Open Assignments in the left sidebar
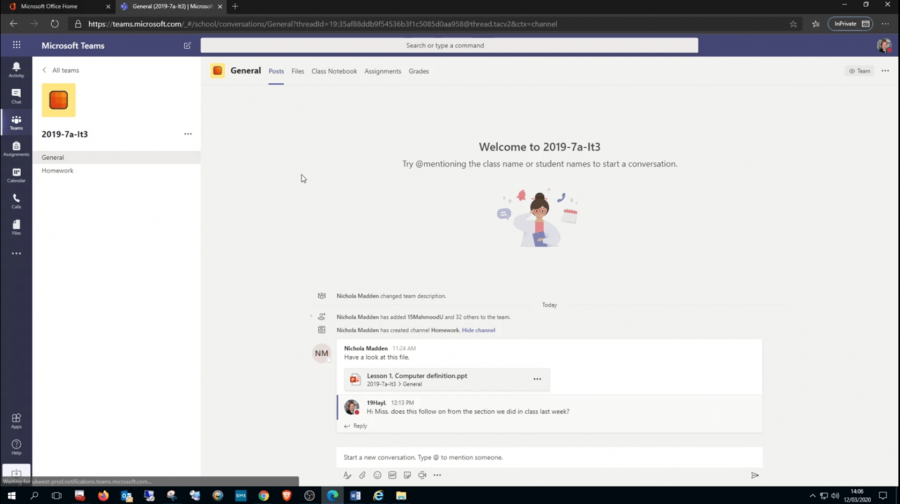 [16, 148]
